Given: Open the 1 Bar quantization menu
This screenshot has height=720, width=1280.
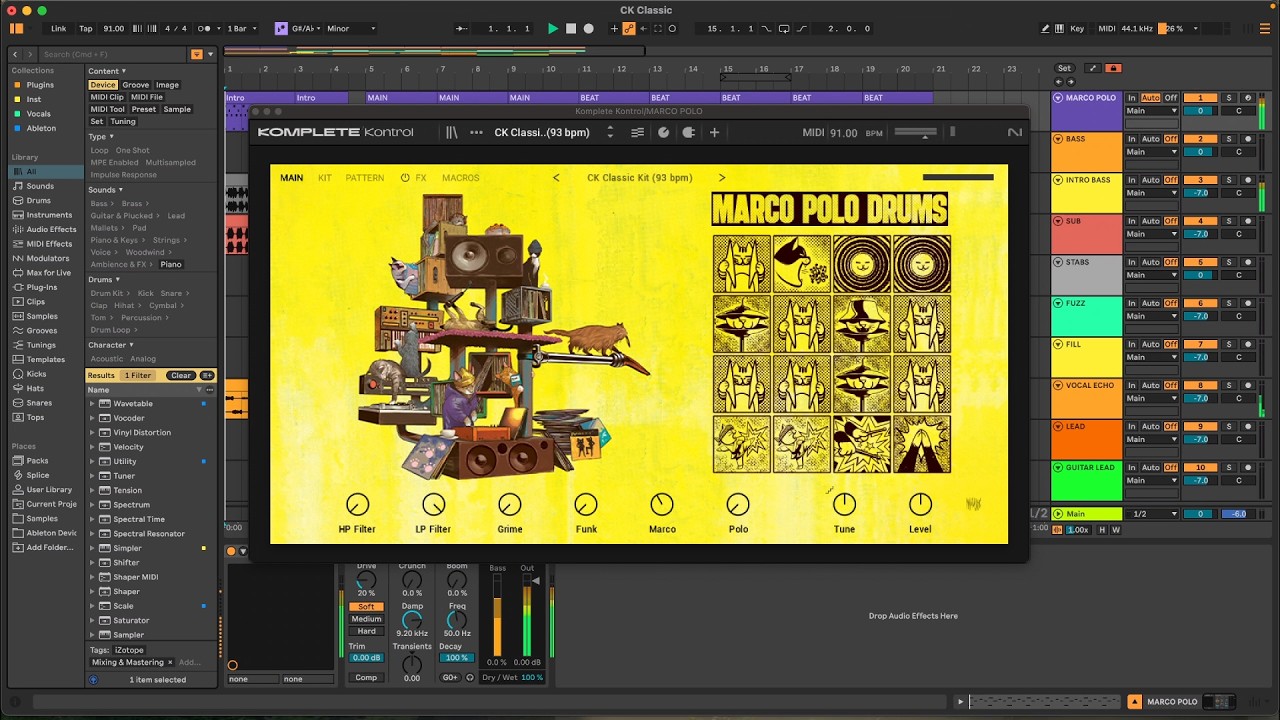Looking at the screenshot, I should point(241,29).
